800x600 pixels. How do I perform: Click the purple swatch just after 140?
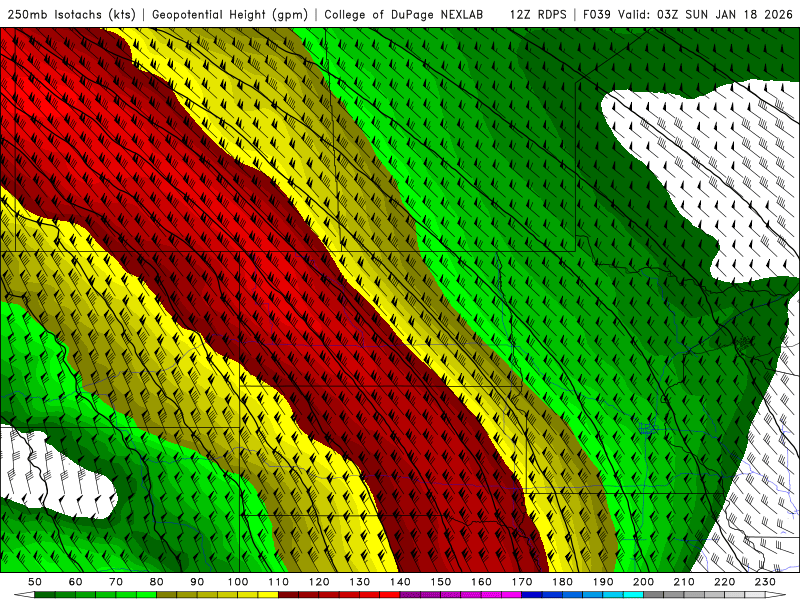[x=410, y=595]
